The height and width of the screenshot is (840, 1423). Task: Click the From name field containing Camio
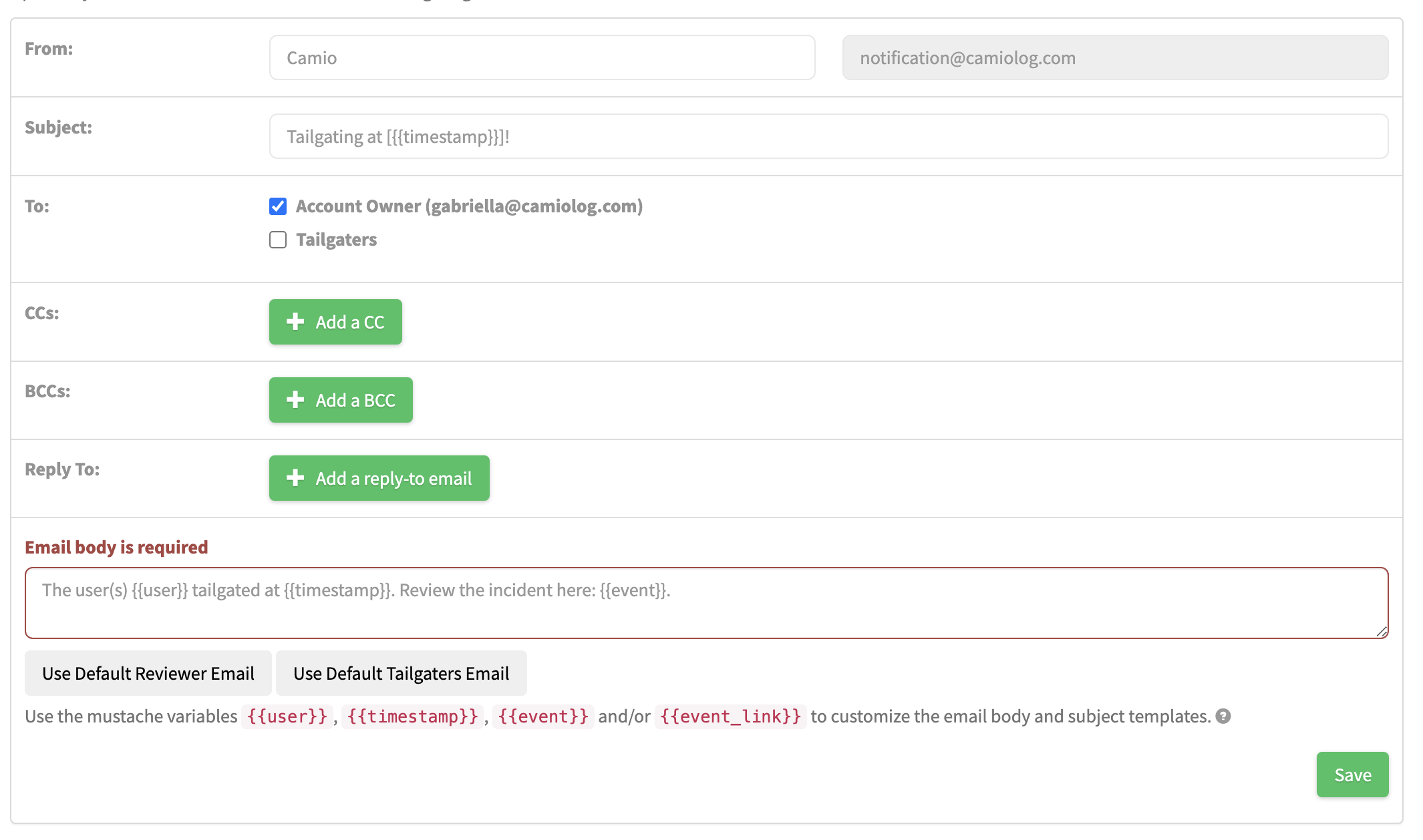[542, 58]
